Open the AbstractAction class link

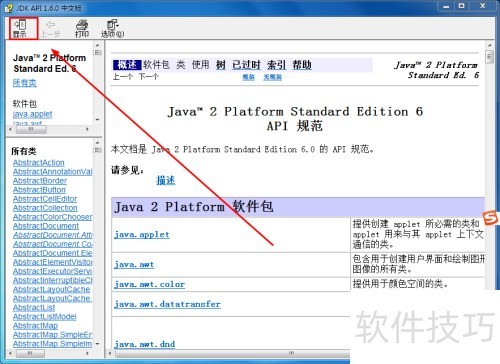click(39, 163)
